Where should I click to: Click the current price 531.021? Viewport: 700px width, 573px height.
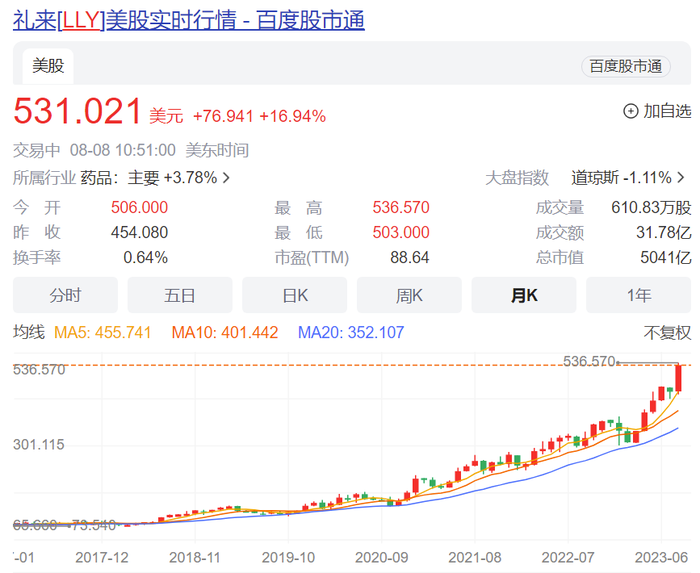78,111
